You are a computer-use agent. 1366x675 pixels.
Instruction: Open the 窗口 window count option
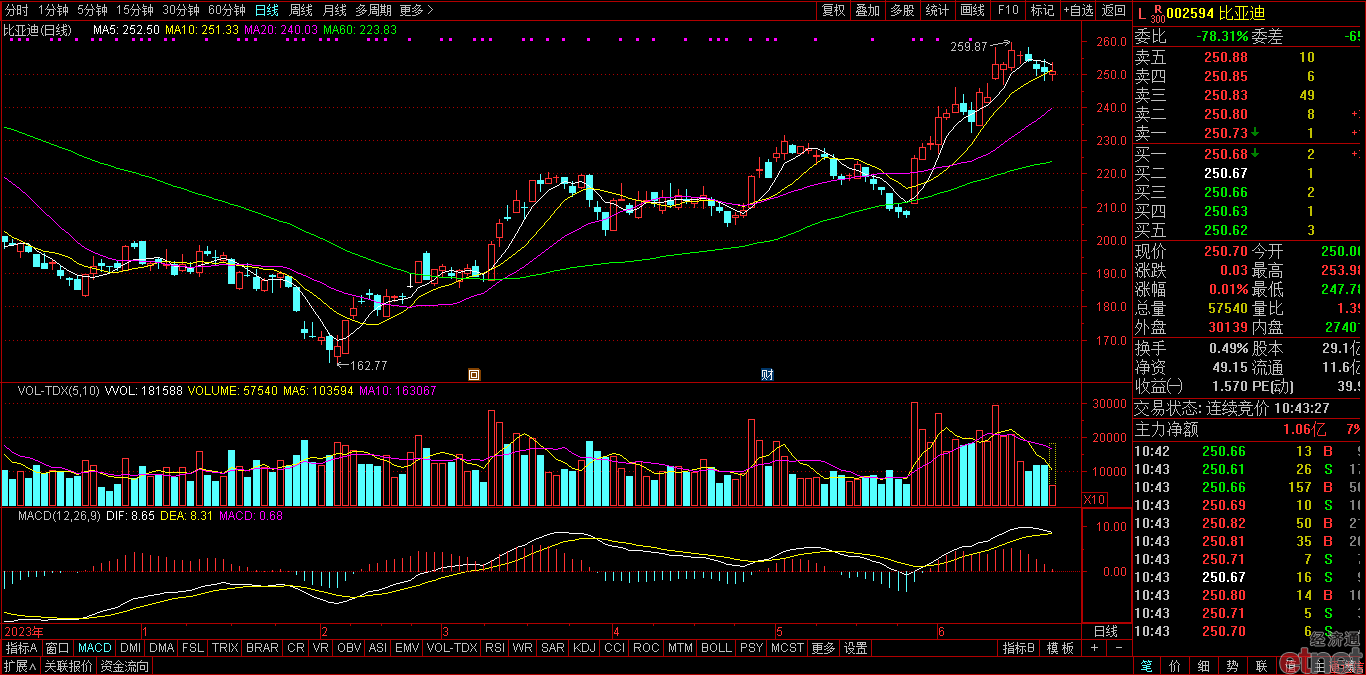tap(57, 648)
